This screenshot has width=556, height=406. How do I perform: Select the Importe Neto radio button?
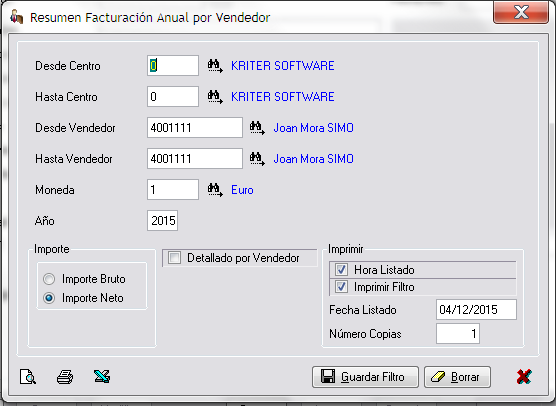pos(49,298)
